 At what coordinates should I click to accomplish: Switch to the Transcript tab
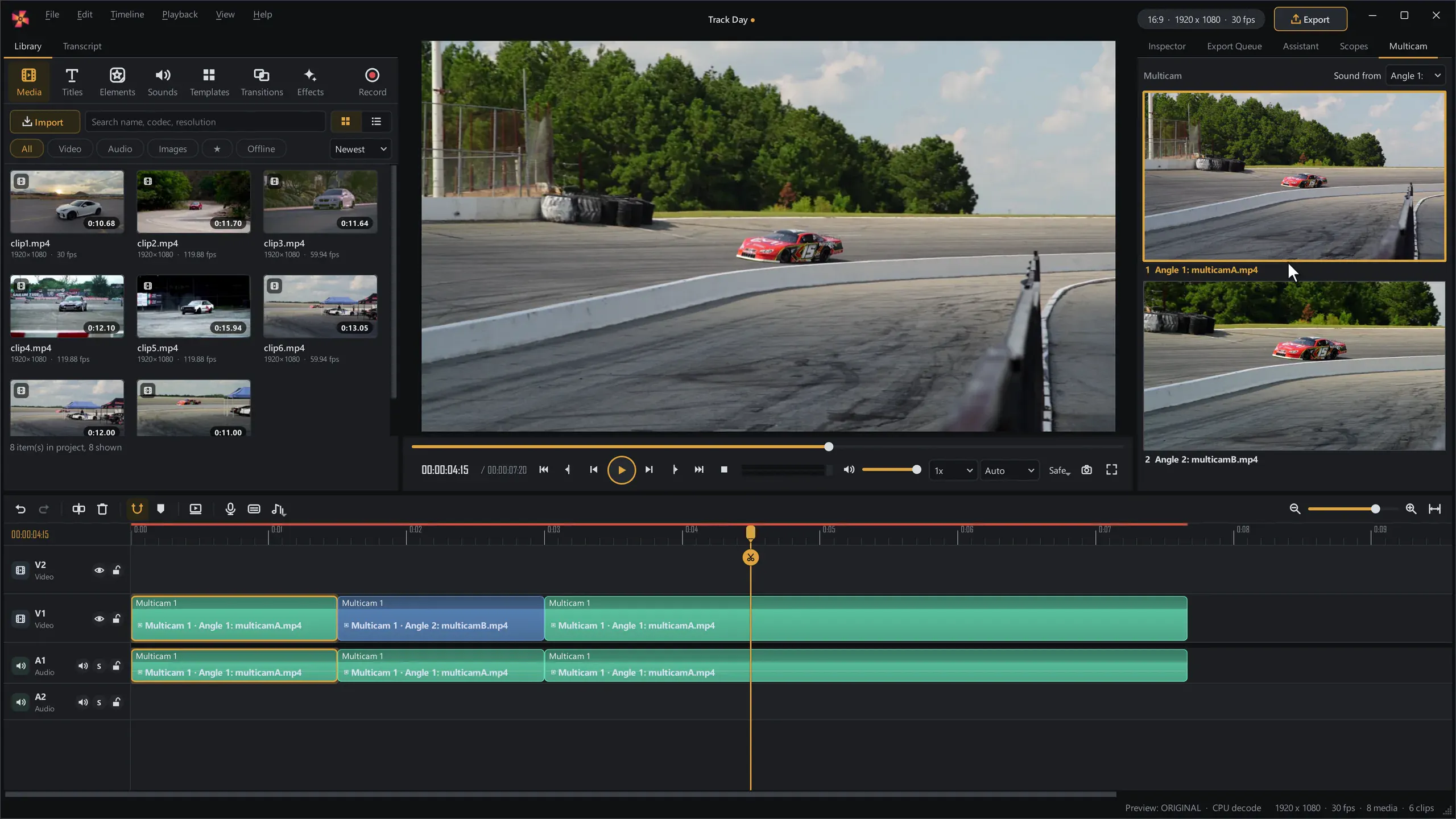(x=82, y=46)
